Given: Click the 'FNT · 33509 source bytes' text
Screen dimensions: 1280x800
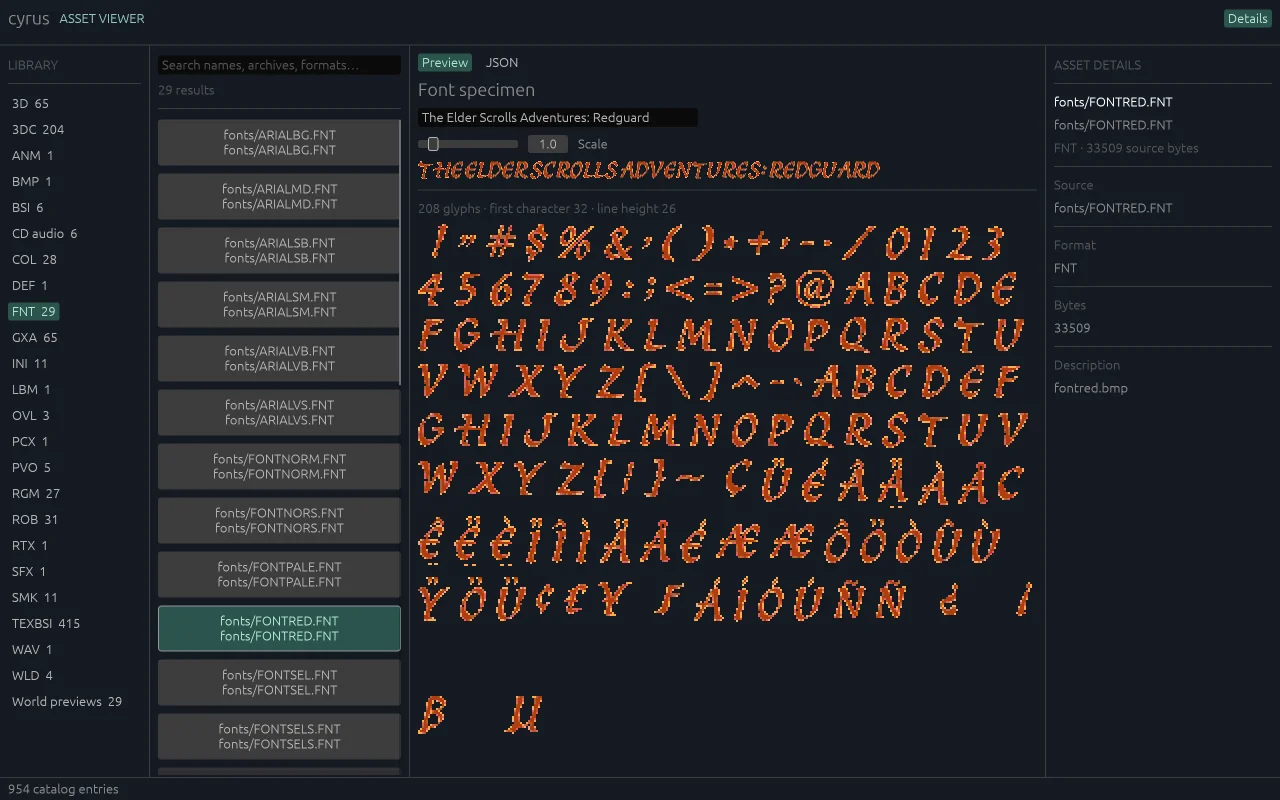Looking at the screenshot, I should (1126, 148).
